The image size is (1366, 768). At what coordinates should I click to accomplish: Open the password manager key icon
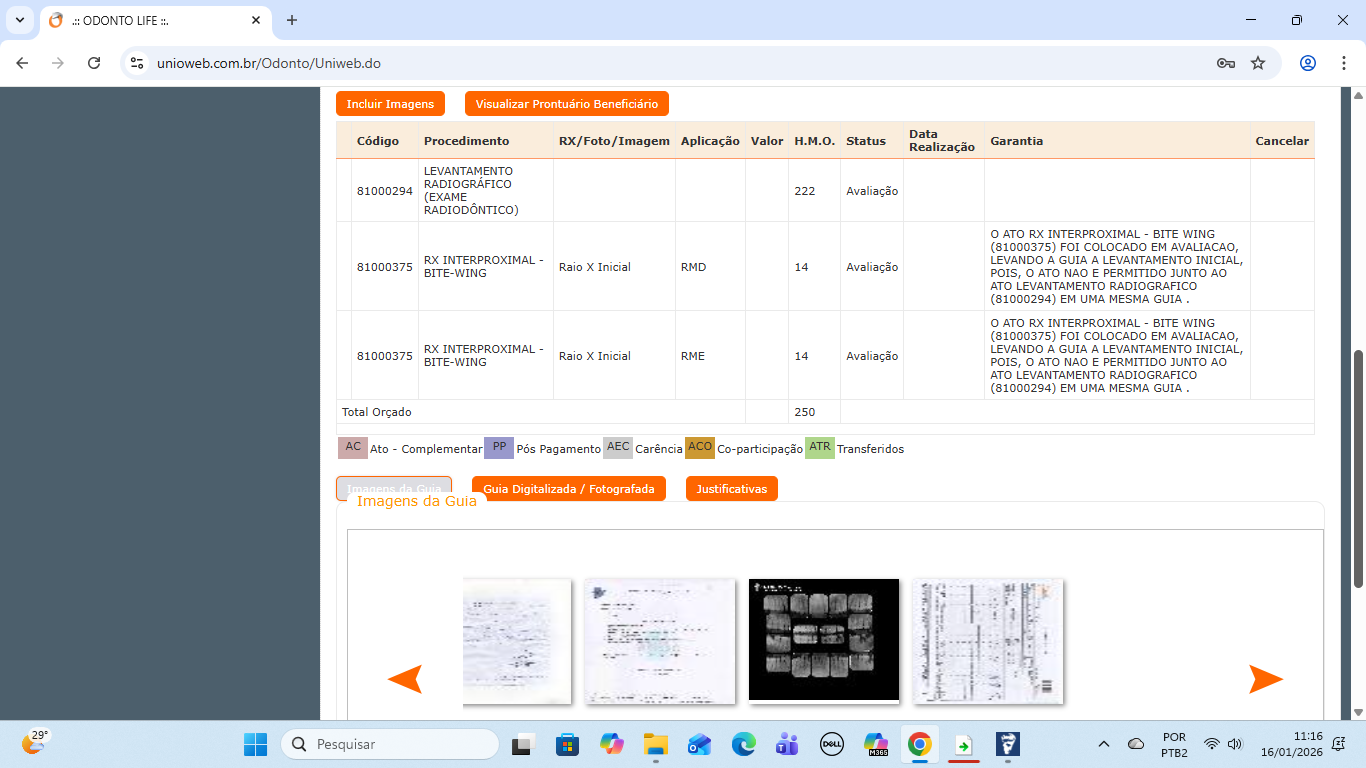coord(1225,63)
